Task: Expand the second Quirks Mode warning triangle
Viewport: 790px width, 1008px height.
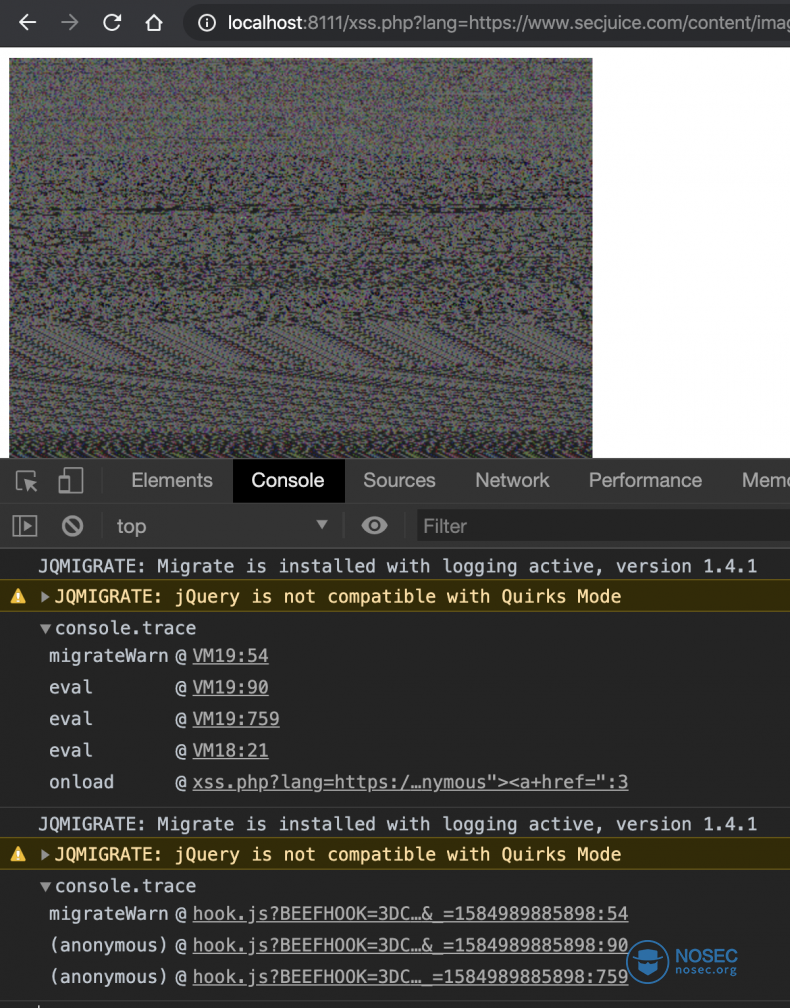Action: click(45, 854)
